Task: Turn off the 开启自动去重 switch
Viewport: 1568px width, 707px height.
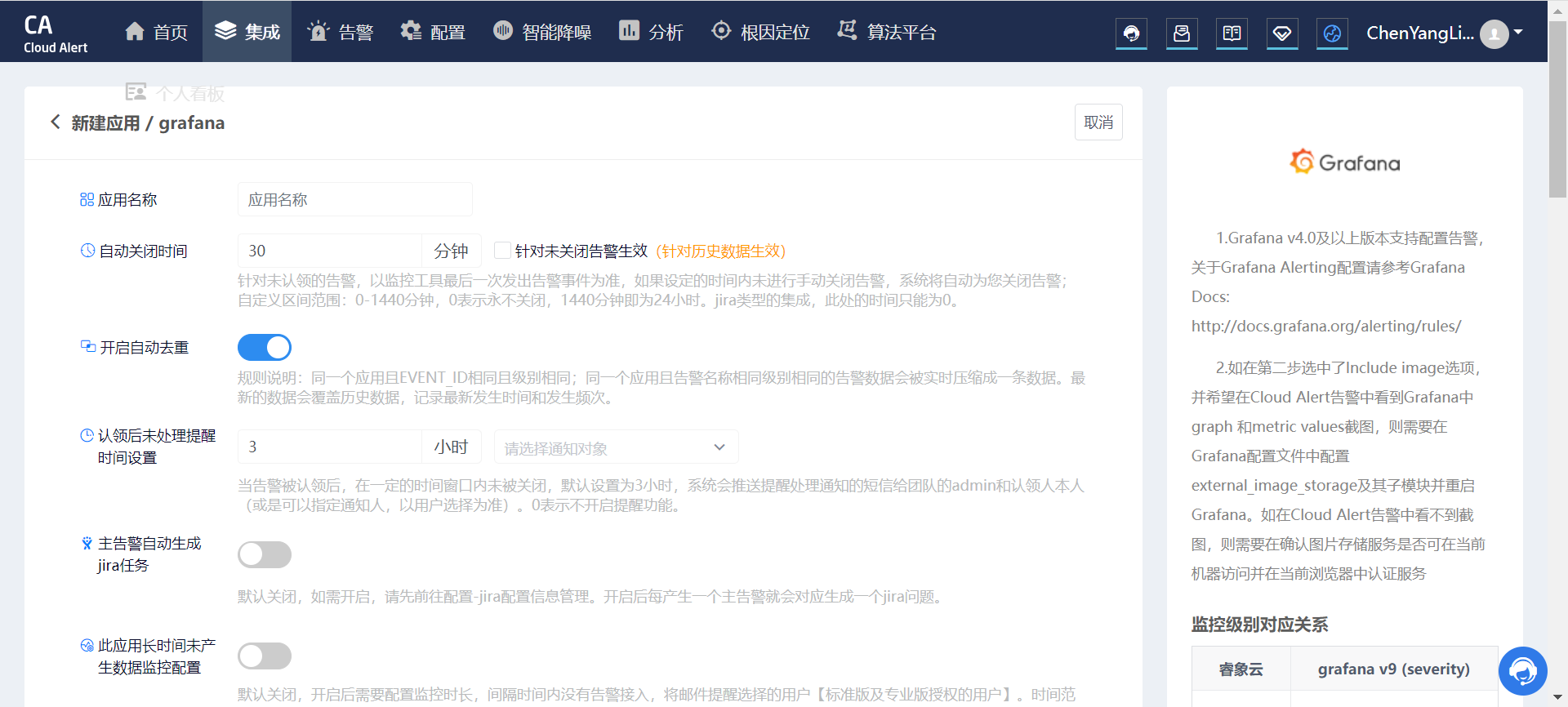Action: pyautogui.click(x=264, y=348)
